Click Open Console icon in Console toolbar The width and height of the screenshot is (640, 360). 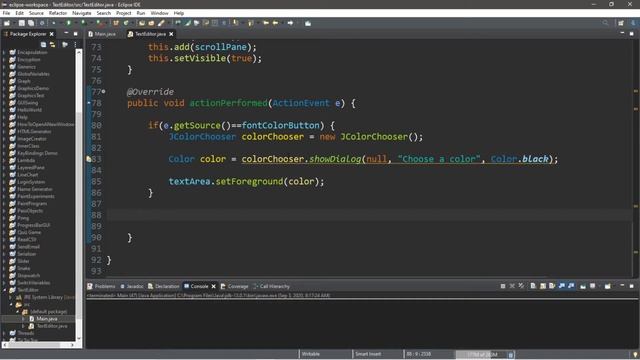(x=608, y=286)
